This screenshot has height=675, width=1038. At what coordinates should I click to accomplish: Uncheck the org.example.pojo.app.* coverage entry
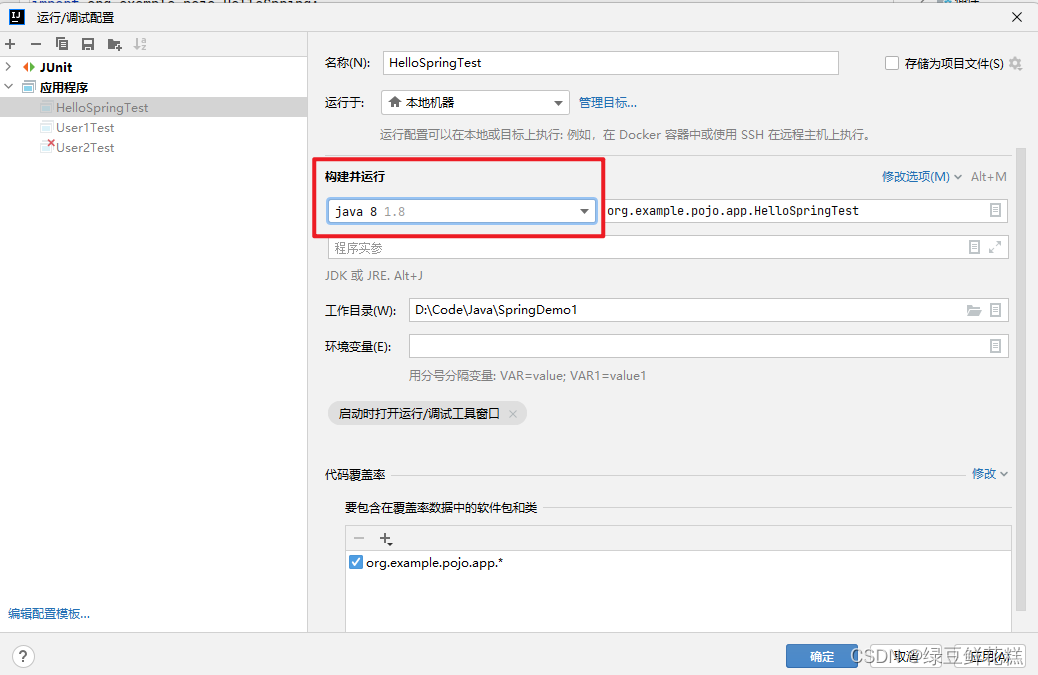coord(355,561)
